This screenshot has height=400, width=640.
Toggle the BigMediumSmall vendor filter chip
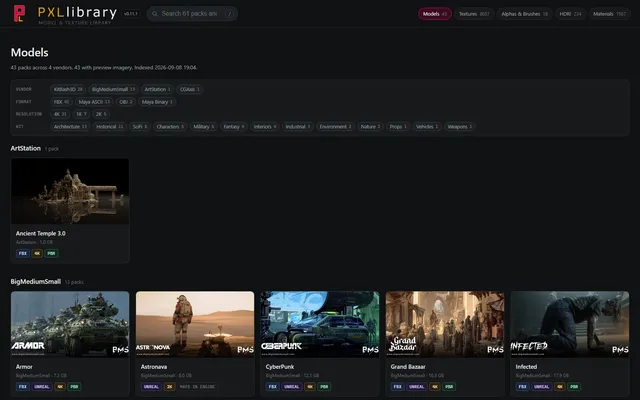[x=113, y=89]
